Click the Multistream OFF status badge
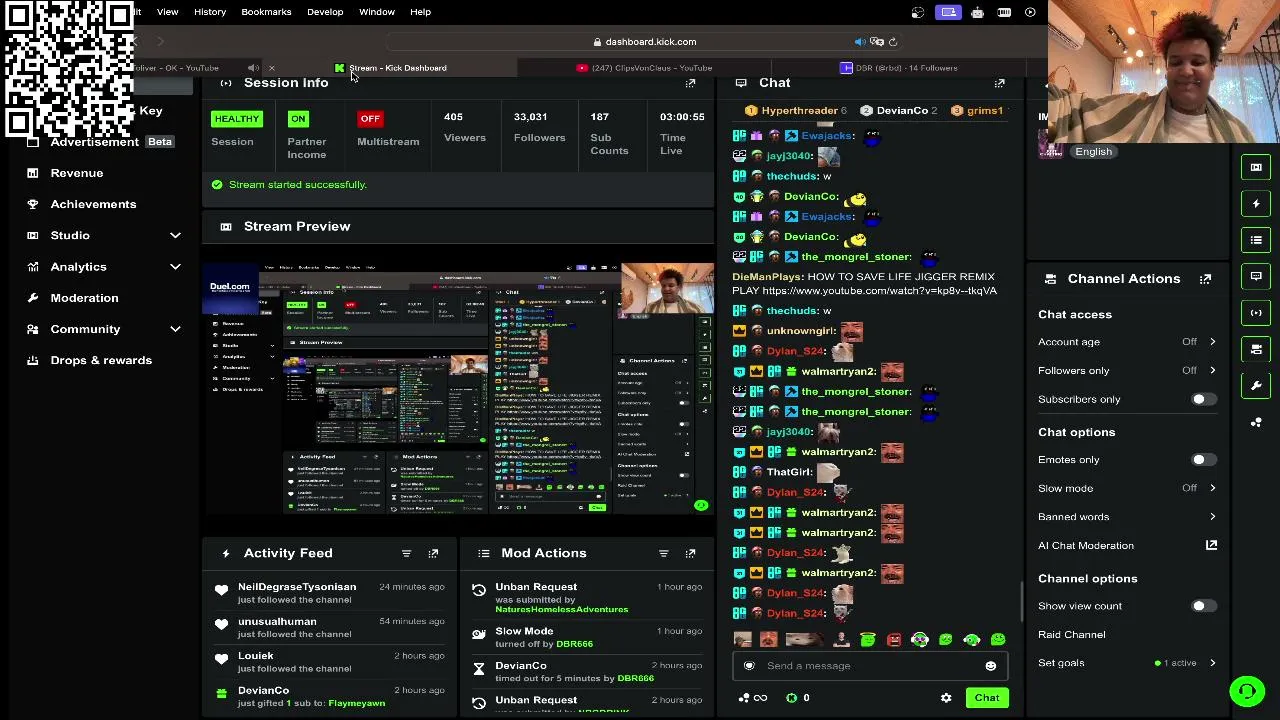Screen dimensions: 1280x720 pyautogui.click(x=370, y=119)
